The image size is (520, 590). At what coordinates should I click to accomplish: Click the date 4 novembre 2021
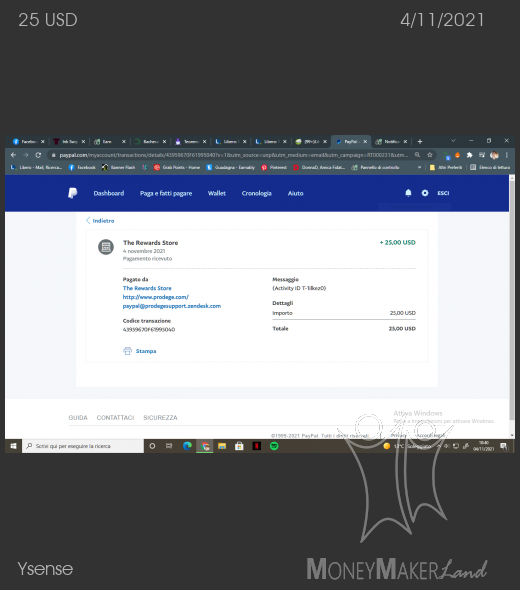pyautogui.click(x=144, y=251)
